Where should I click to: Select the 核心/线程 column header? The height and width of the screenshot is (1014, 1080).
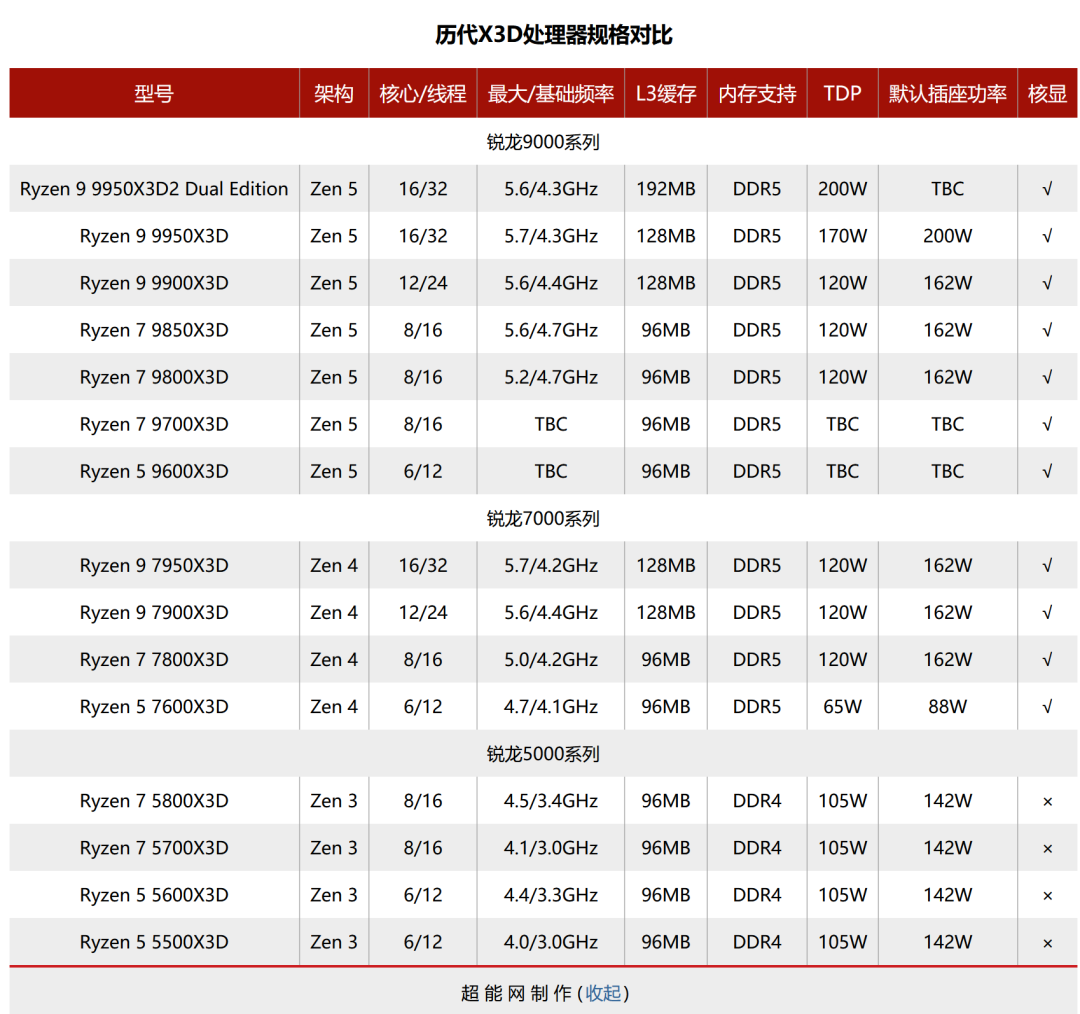click(x=423, y=94)
